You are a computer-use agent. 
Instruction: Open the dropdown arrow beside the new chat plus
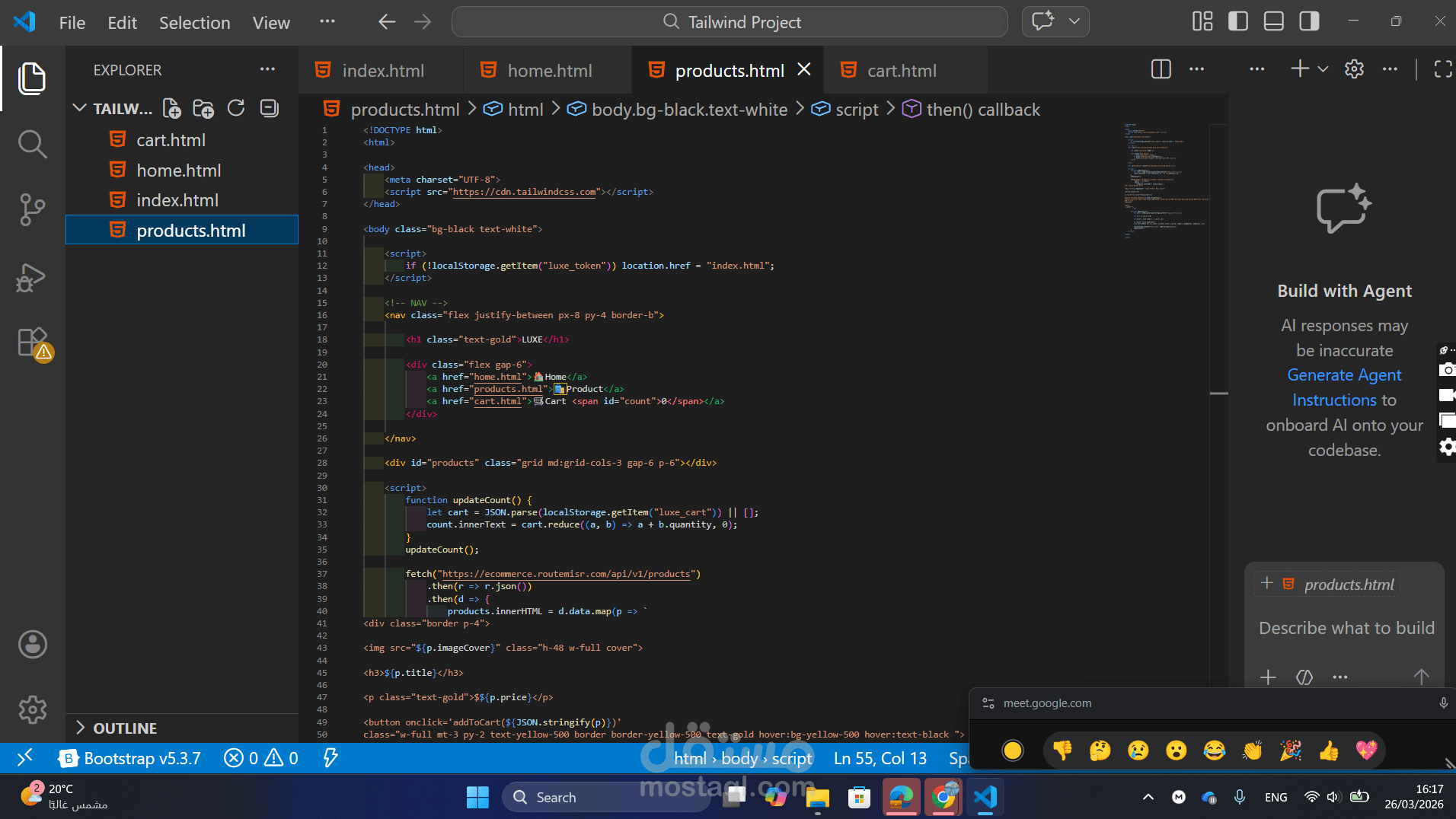coord(1323,69)
